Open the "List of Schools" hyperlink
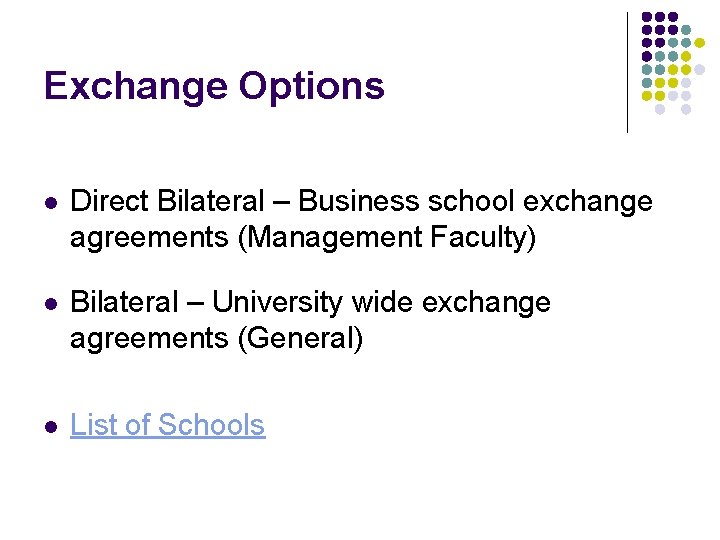The image size is (720, 540). tap(167, 425)
